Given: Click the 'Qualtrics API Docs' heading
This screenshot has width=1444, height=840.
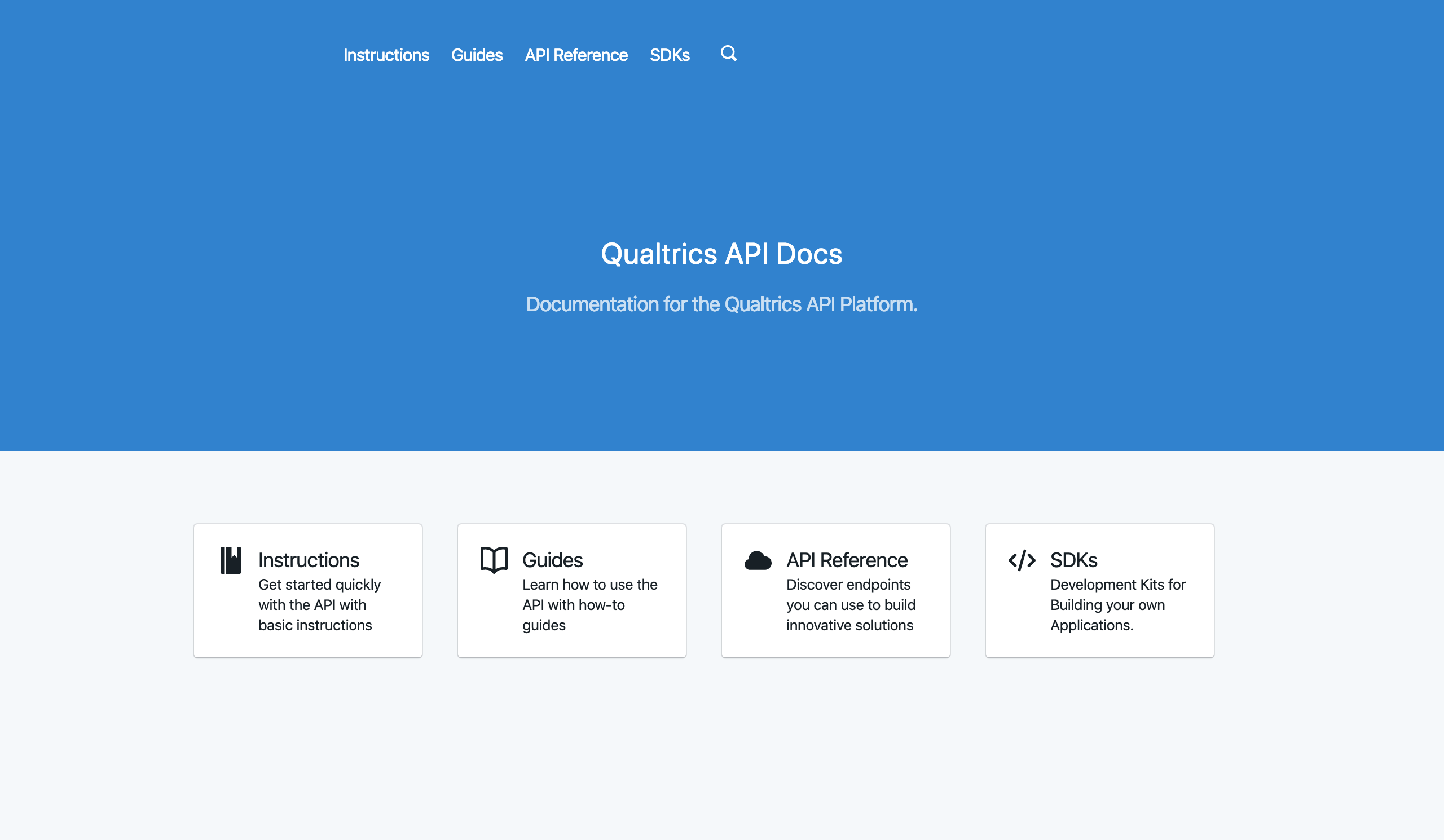Looking at the screenshot, I should click(x=721, y=254).
